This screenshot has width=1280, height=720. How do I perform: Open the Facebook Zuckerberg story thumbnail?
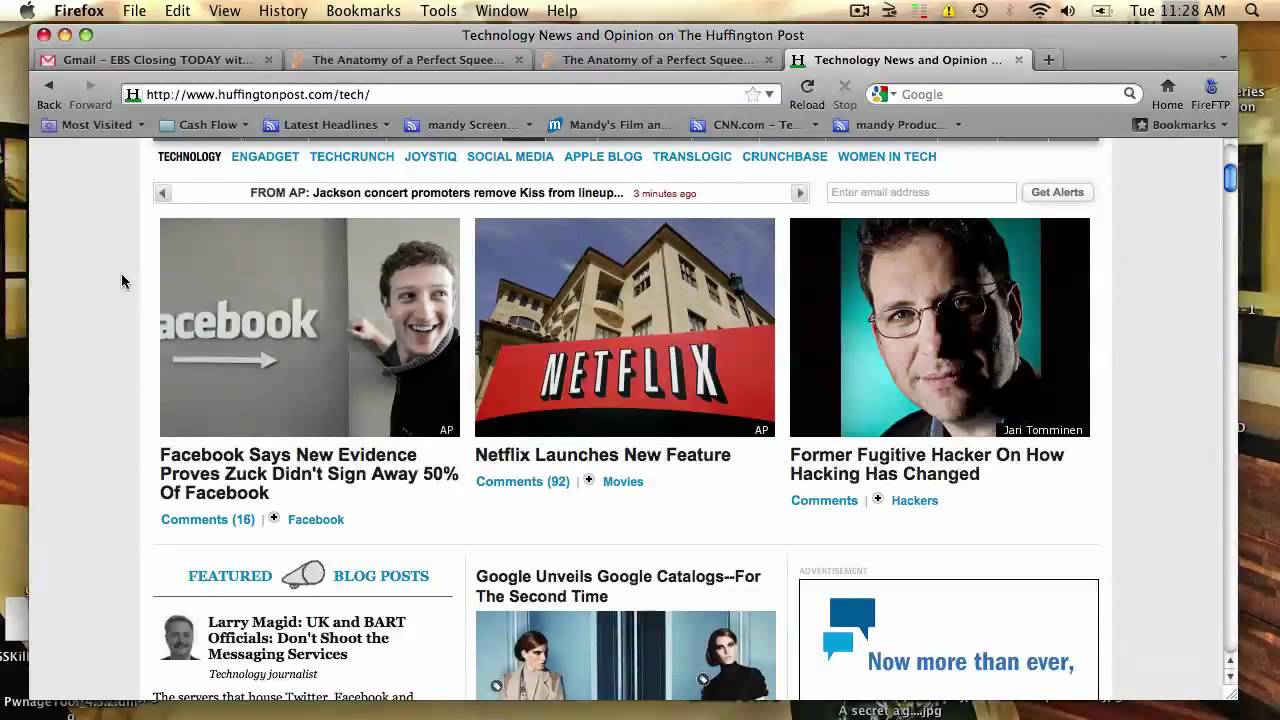pyautogui.click(x=310, y=327)
